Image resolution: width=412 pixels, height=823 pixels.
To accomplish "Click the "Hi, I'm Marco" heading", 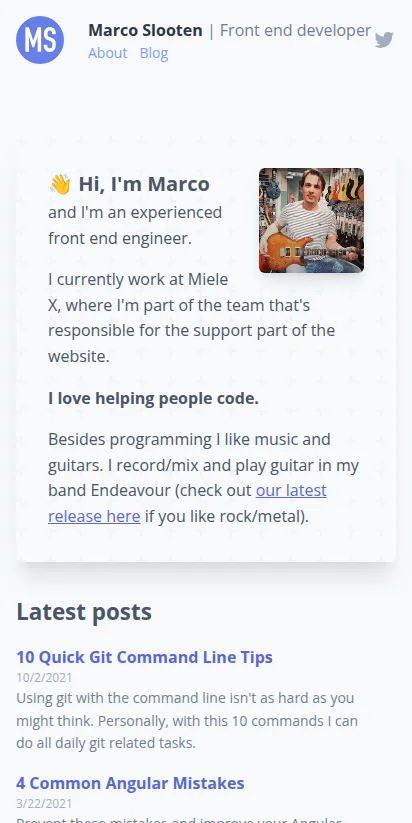I will (x=144, y=184).
